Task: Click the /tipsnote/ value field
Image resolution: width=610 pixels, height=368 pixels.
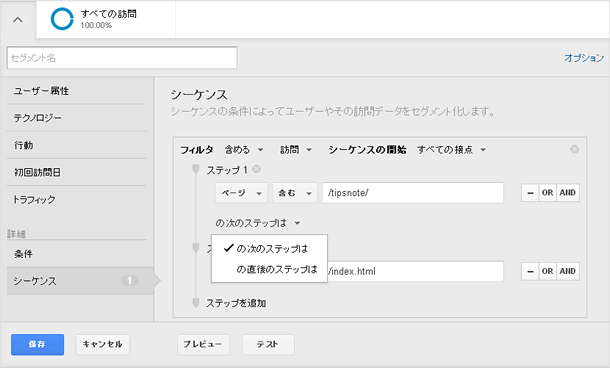Action: pyautogui.click(x=413, y=193)
